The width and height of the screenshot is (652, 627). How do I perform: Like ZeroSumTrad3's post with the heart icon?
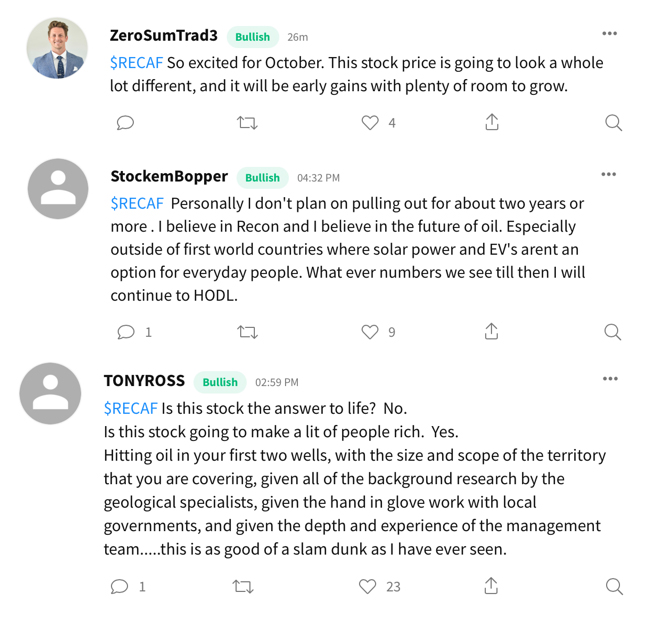pos(370,123)
